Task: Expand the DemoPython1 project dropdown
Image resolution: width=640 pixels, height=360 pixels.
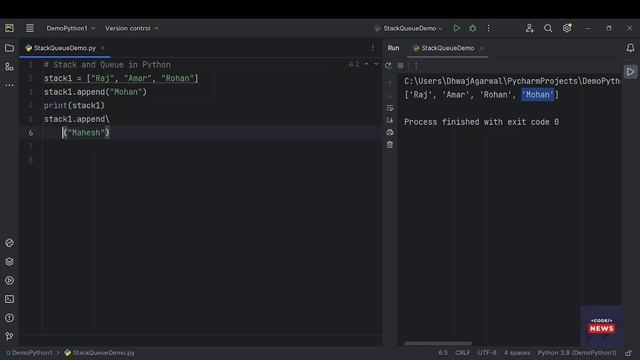Action: pos(71,28)
